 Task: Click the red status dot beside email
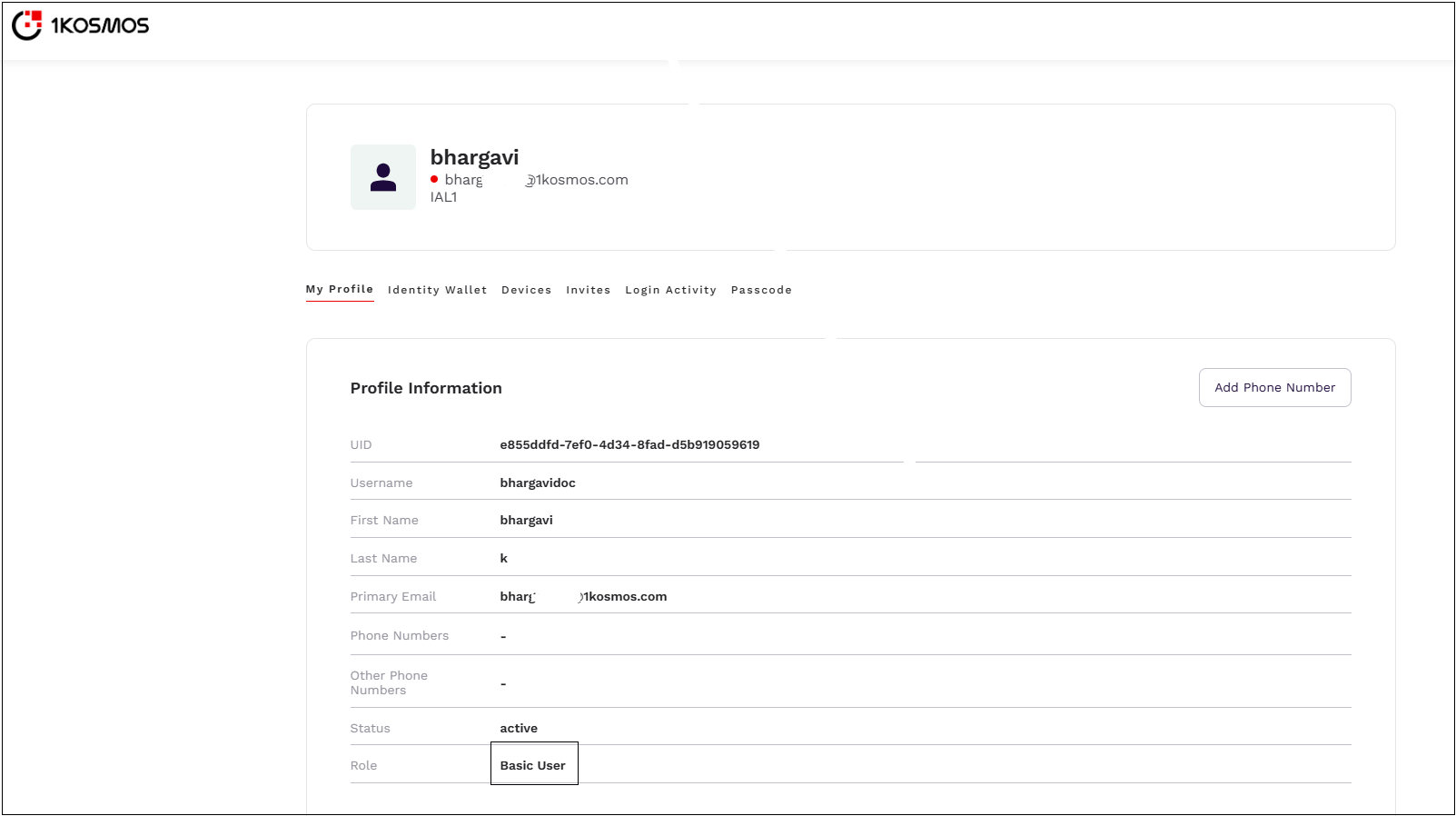pyautogui.click(x=434, y=180)
